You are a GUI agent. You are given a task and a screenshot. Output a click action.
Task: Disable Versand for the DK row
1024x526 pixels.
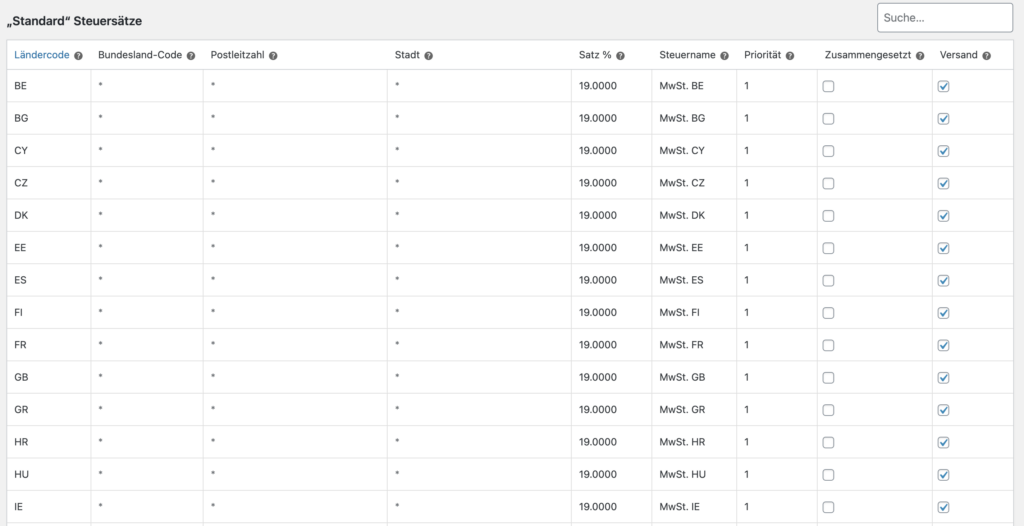coord(943,216)
